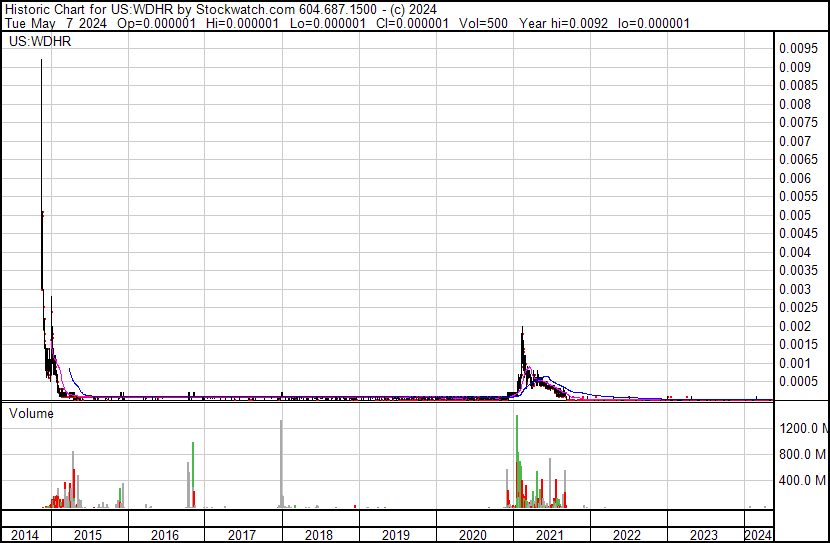Click the 2020 year label

pos(473,535)
